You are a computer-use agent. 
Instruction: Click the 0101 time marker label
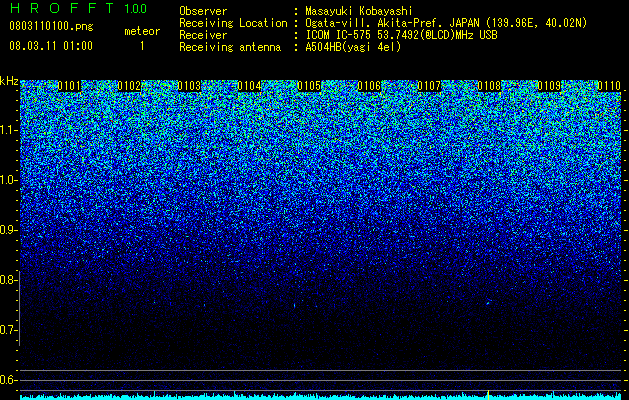(x=69, y=86)
